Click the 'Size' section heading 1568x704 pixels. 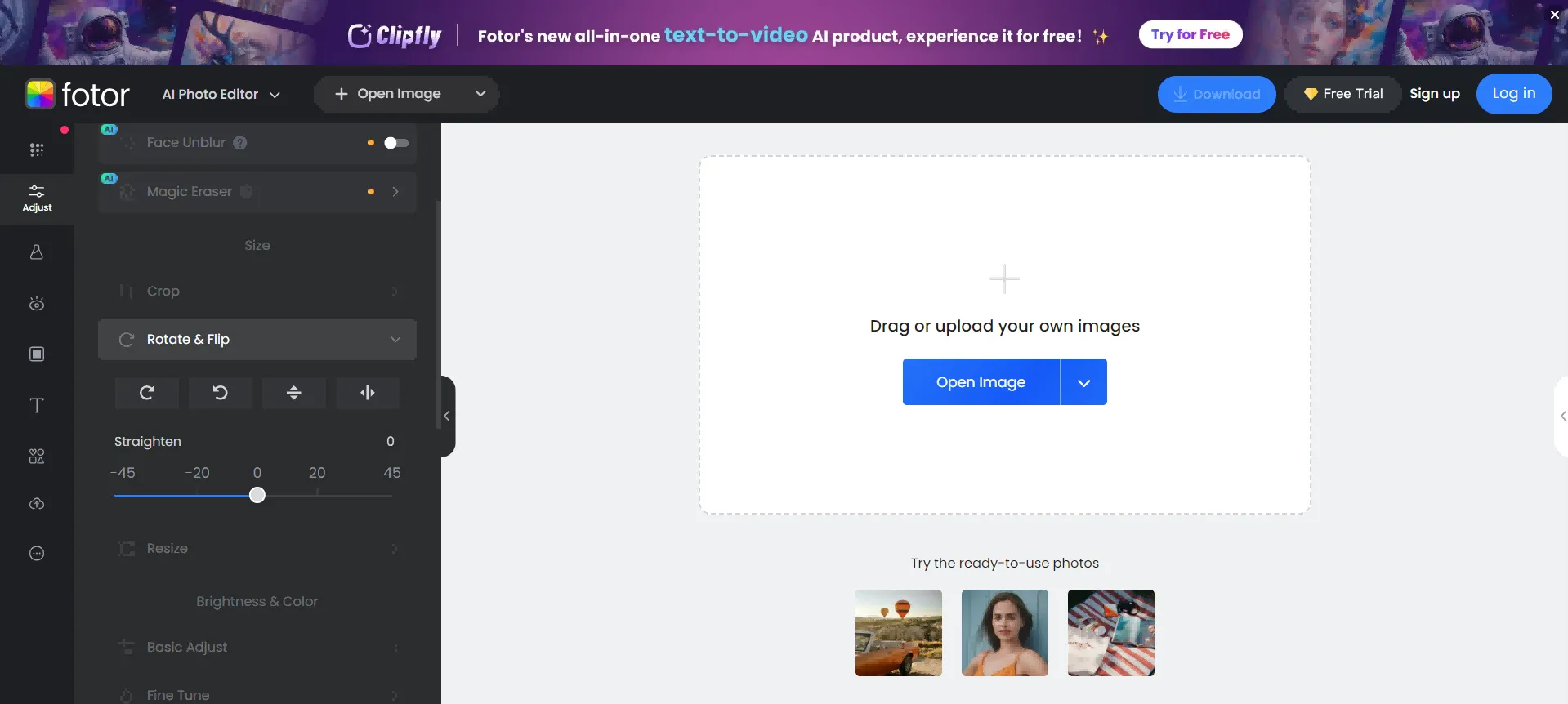257,245
